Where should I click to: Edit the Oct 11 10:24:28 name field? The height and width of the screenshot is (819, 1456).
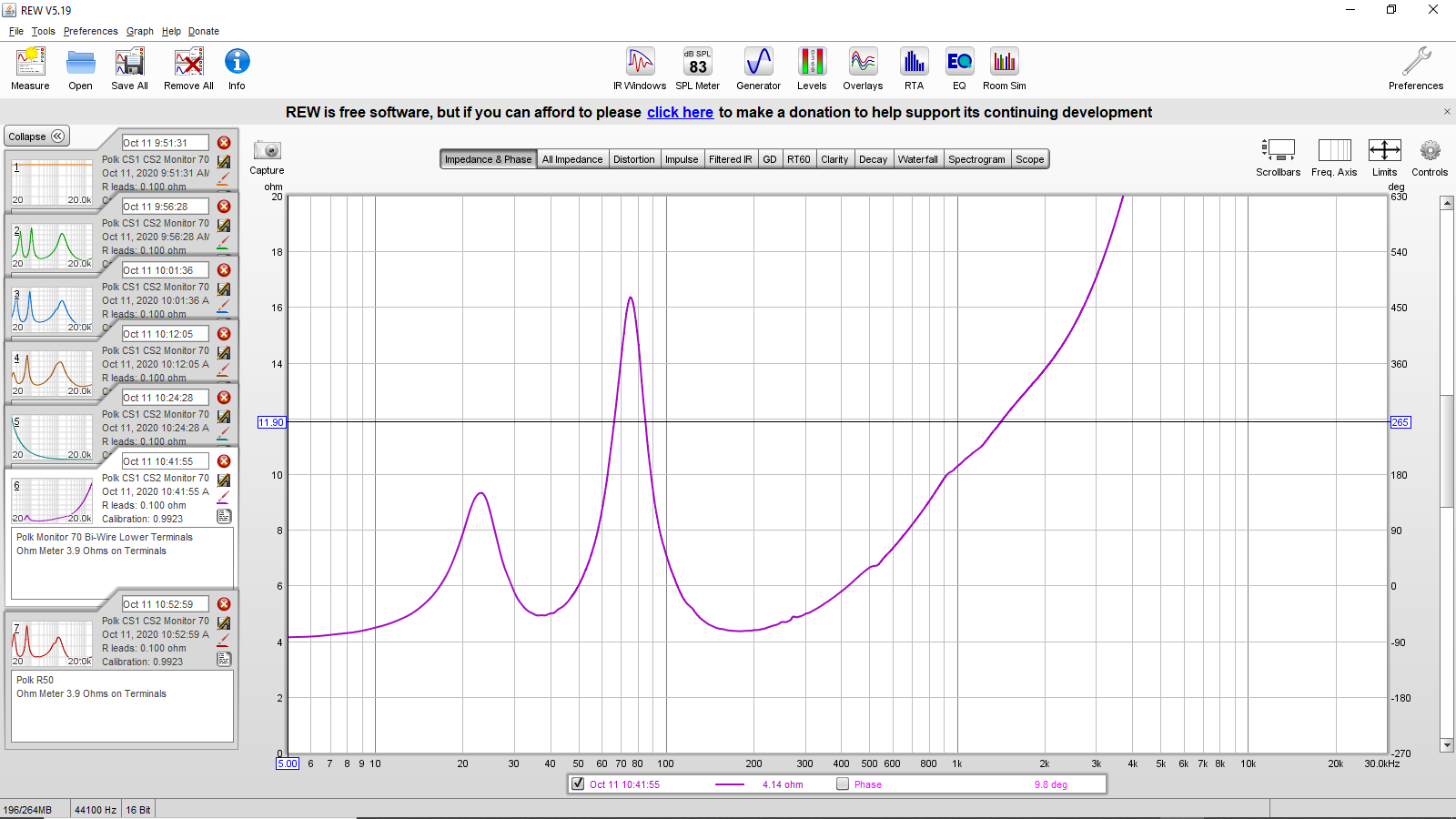pyautogui.click(x=165, y=398)
